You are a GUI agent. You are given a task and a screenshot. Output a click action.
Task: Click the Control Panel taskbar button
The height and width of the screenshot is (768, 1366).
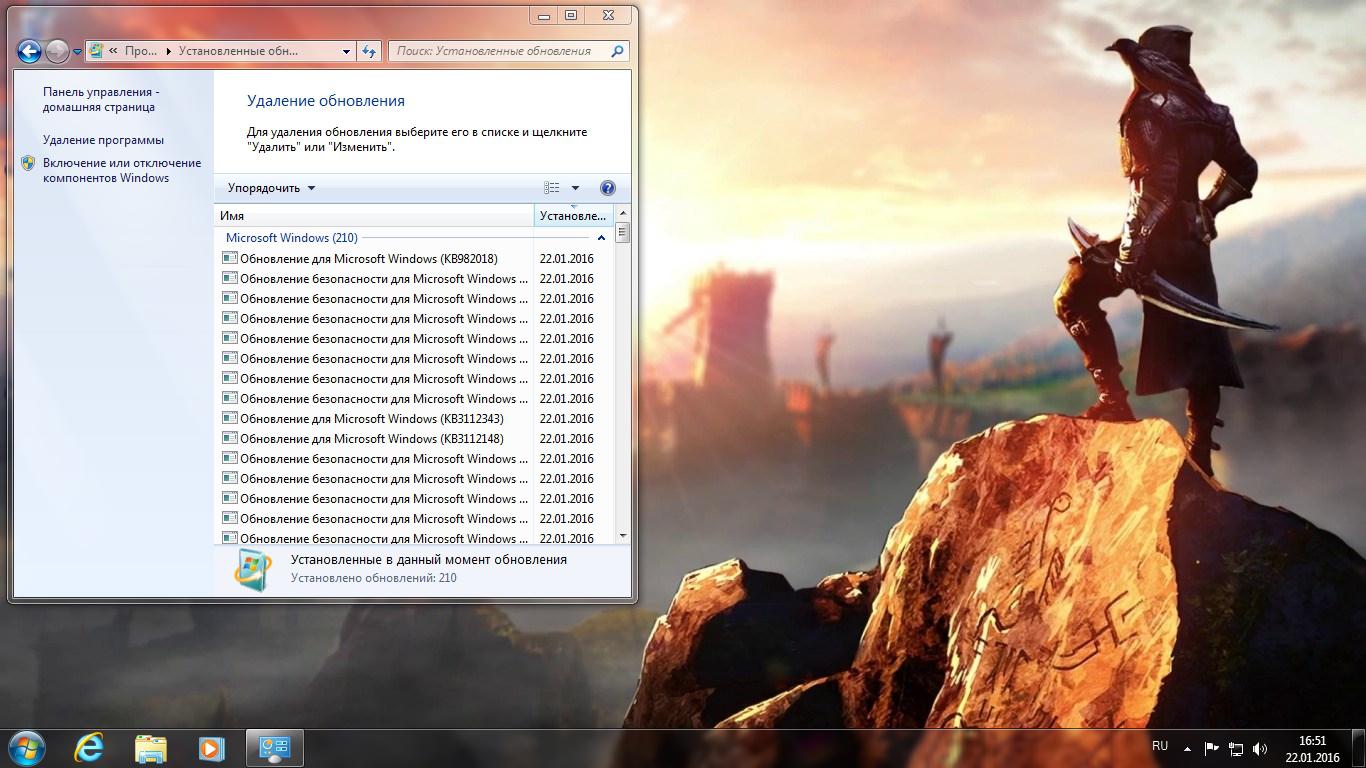pos(273,748)
